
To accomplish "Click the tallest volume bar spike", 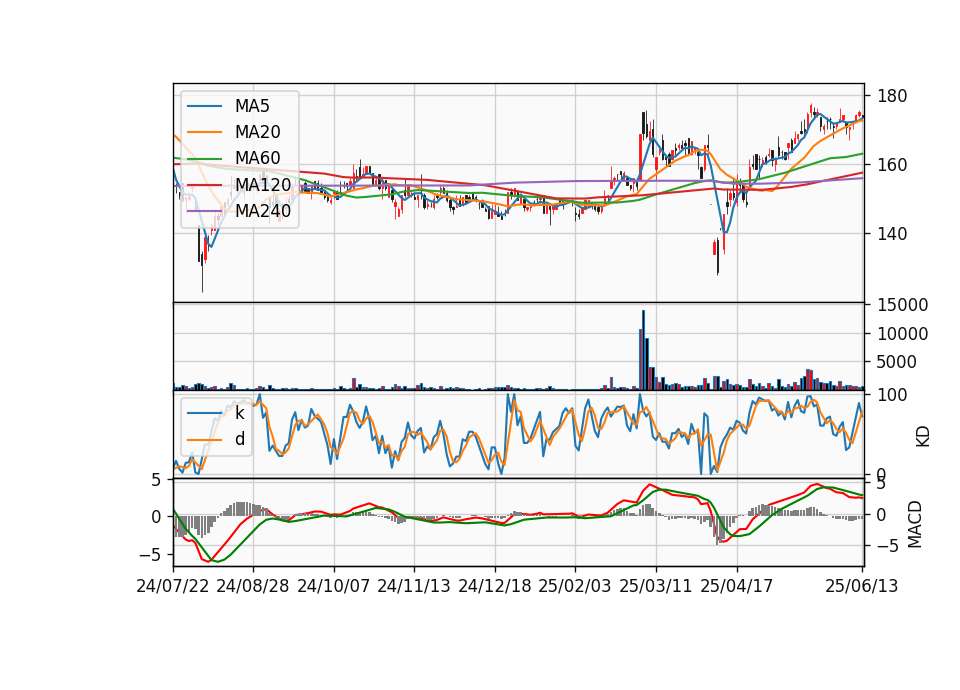I will click(643, 350).
